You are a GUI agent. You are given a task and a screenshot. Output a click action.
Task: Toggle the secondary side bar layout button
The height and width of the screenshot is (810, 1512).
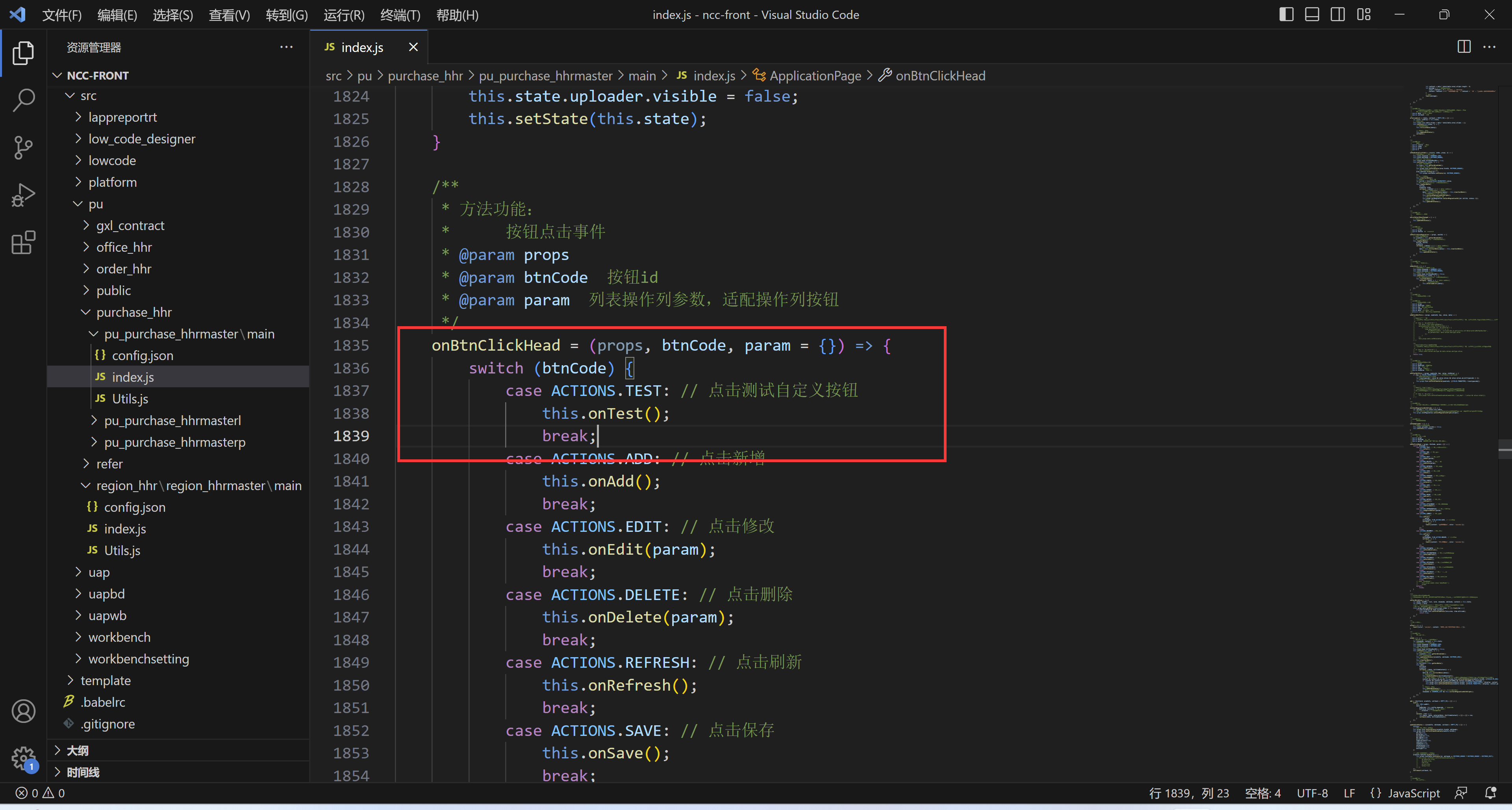[1338, 15]
